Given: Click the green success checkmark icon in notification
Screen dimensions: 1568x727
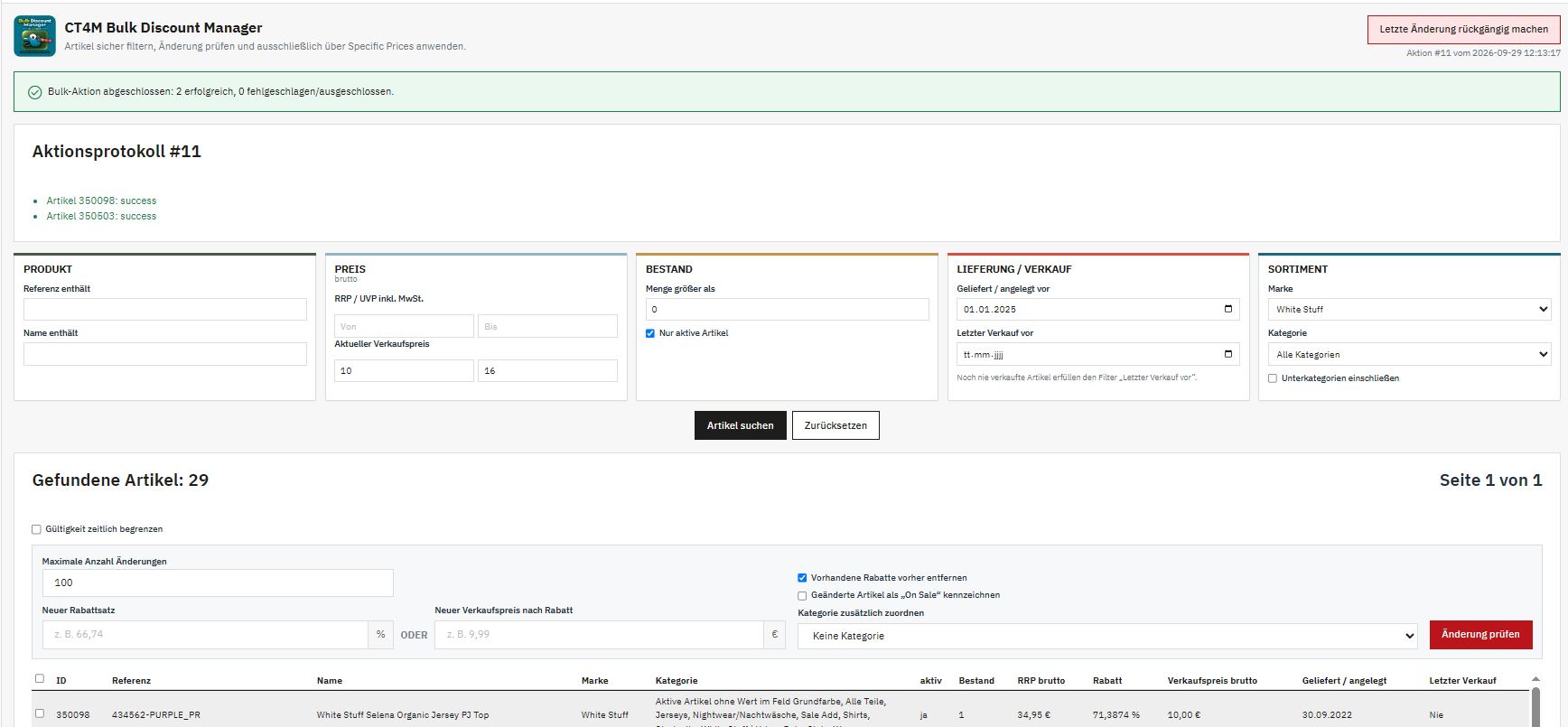Looking at the screenshot, I should coord(34,92).
